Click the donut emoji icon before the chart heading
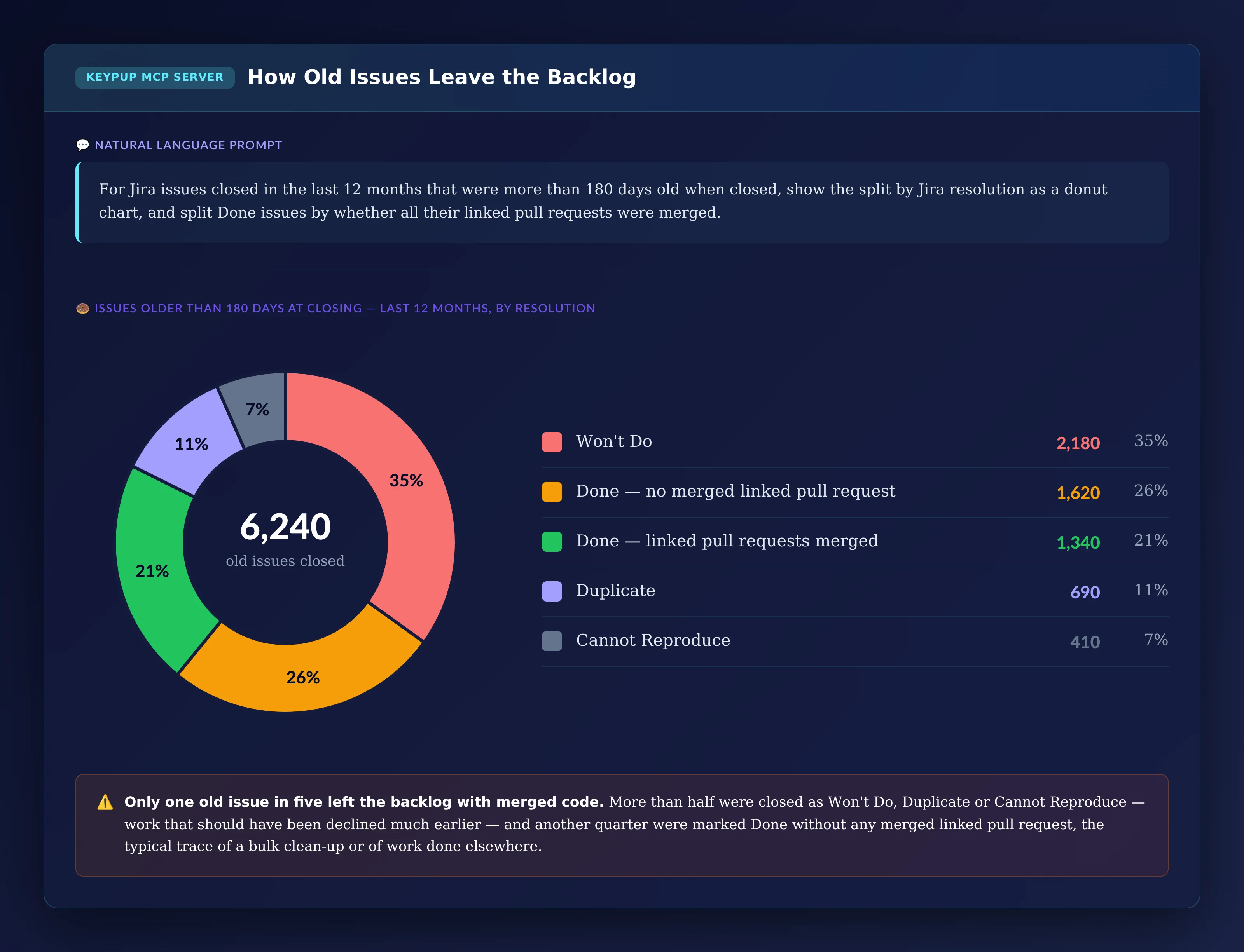Viewport: 1244px width, 952px height. tap(82, 308)
